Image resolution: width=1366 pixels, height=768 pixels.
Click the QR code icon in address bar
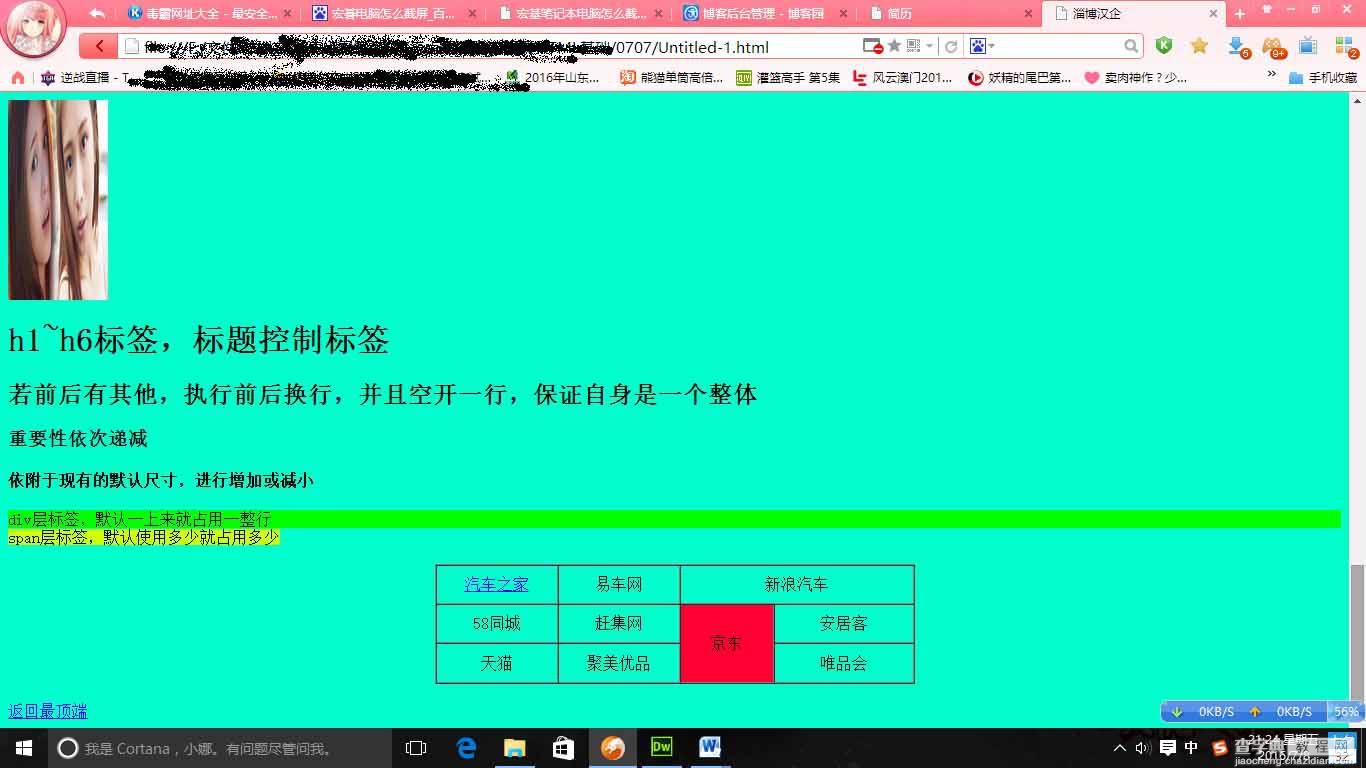coord(913,46)
